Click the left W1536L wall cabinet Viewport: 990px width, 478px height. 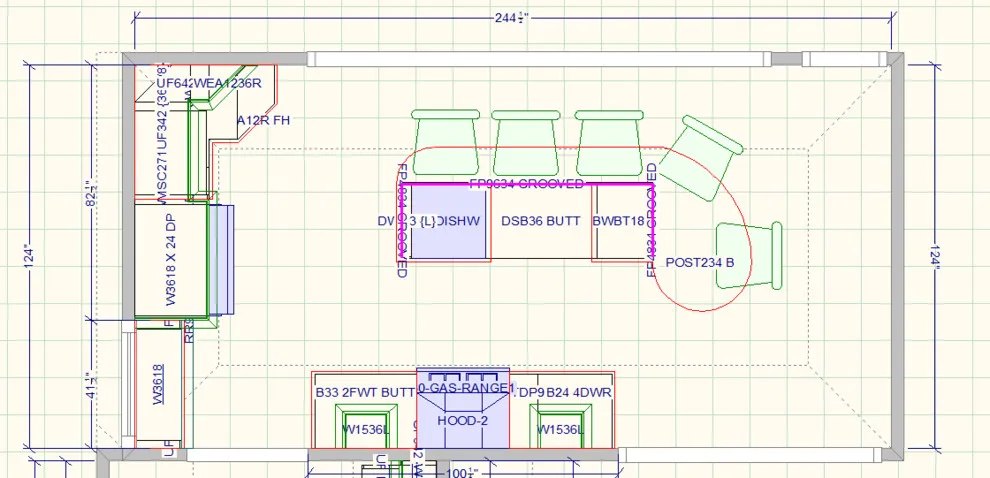(x=366, y=426)
